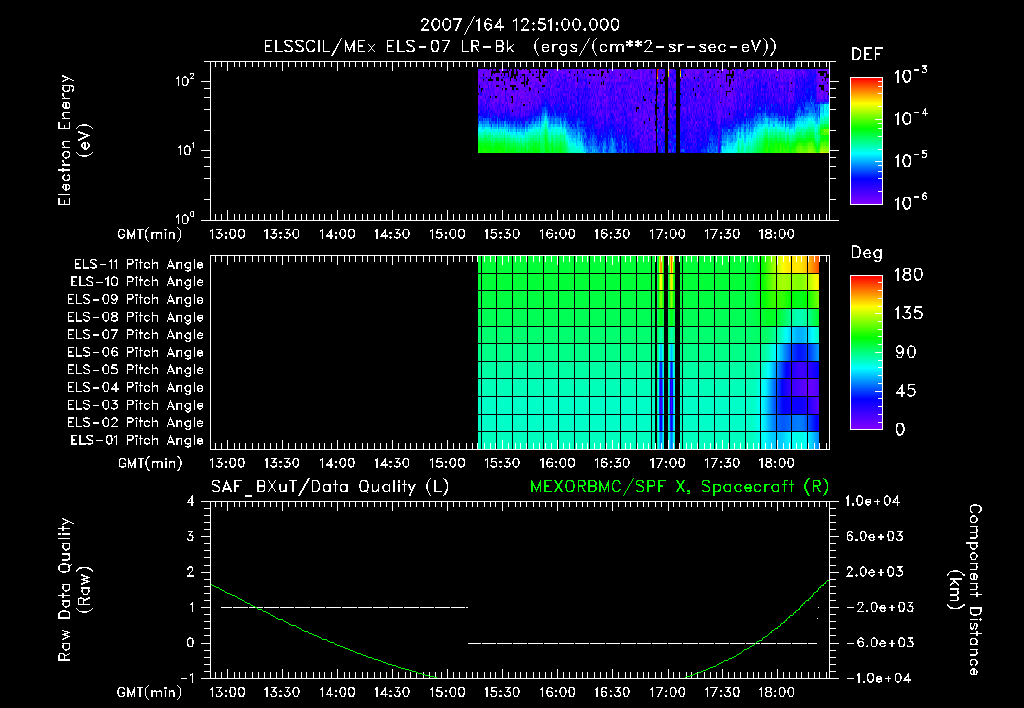Click the 6.0e+03 right axis value

tap(875, 536)
